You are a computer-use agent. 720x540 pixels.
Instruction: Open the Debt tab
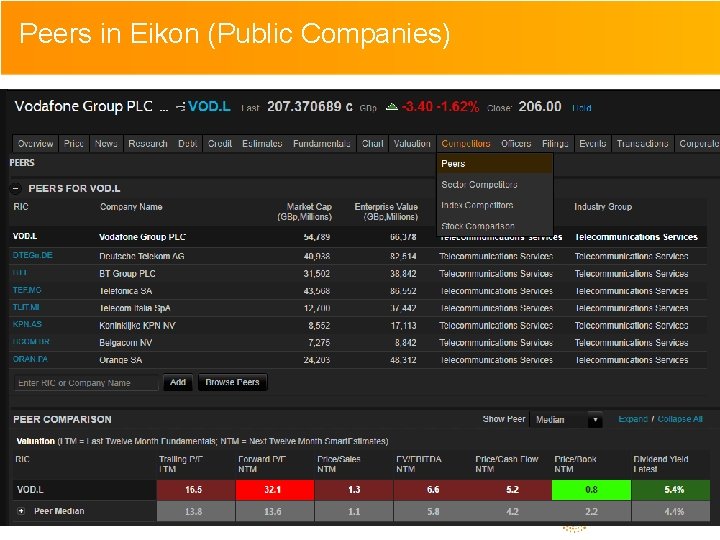pos(188,144)
